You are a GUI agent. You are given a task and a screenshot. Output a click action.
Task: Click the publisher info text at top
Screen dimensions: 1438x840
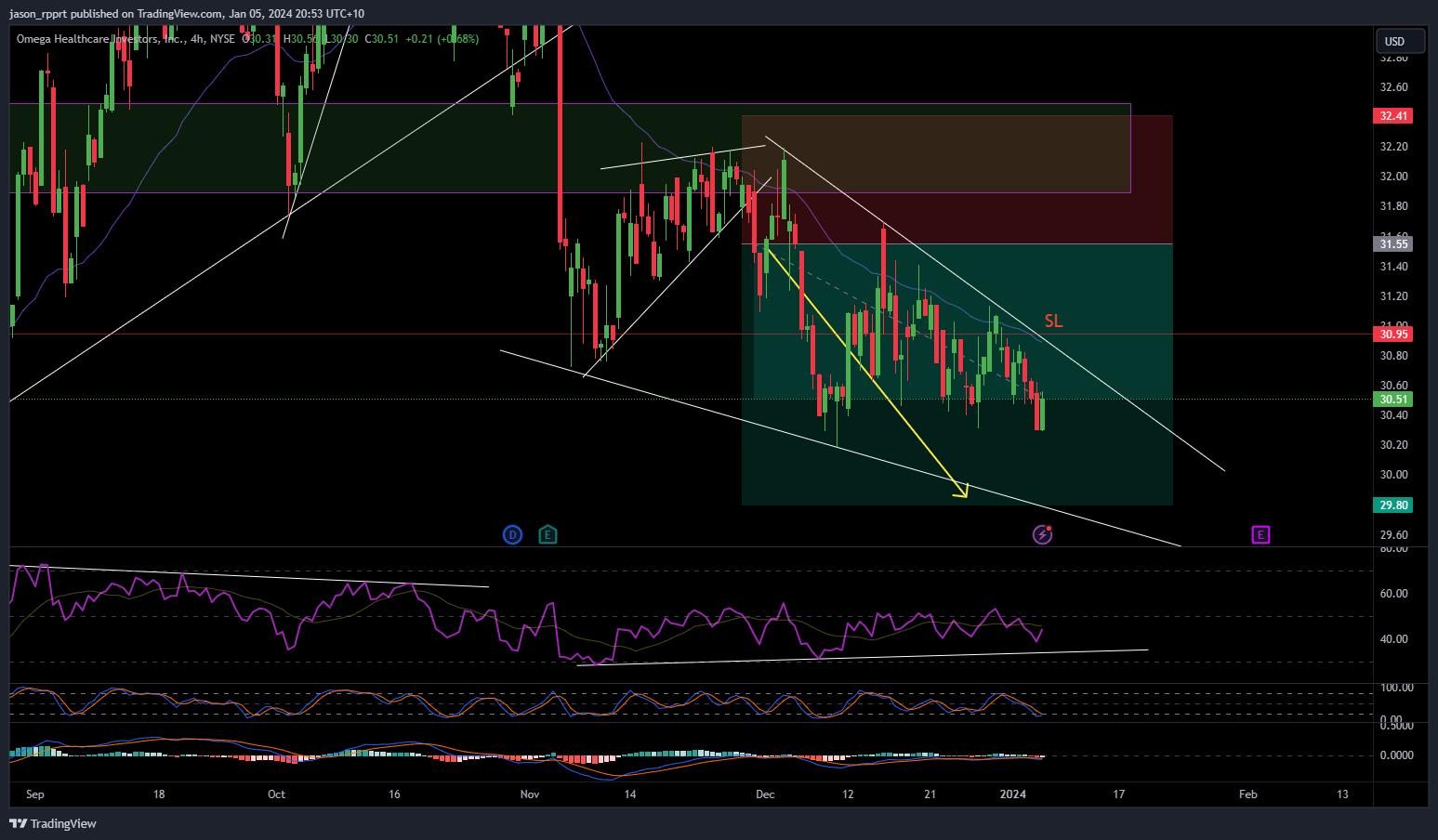click(x=187, y=14)
